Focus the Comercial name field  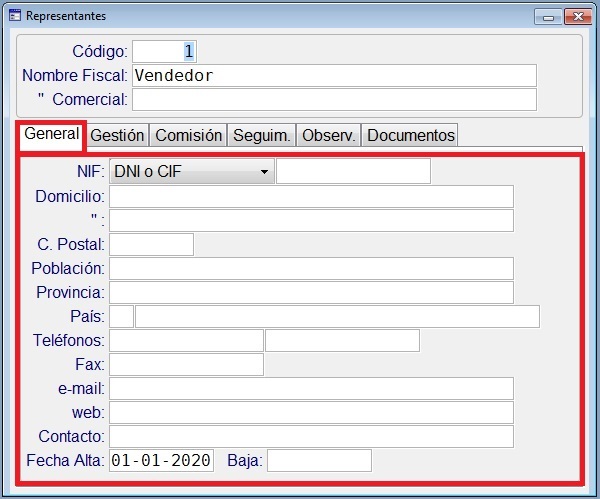[334, 100]
